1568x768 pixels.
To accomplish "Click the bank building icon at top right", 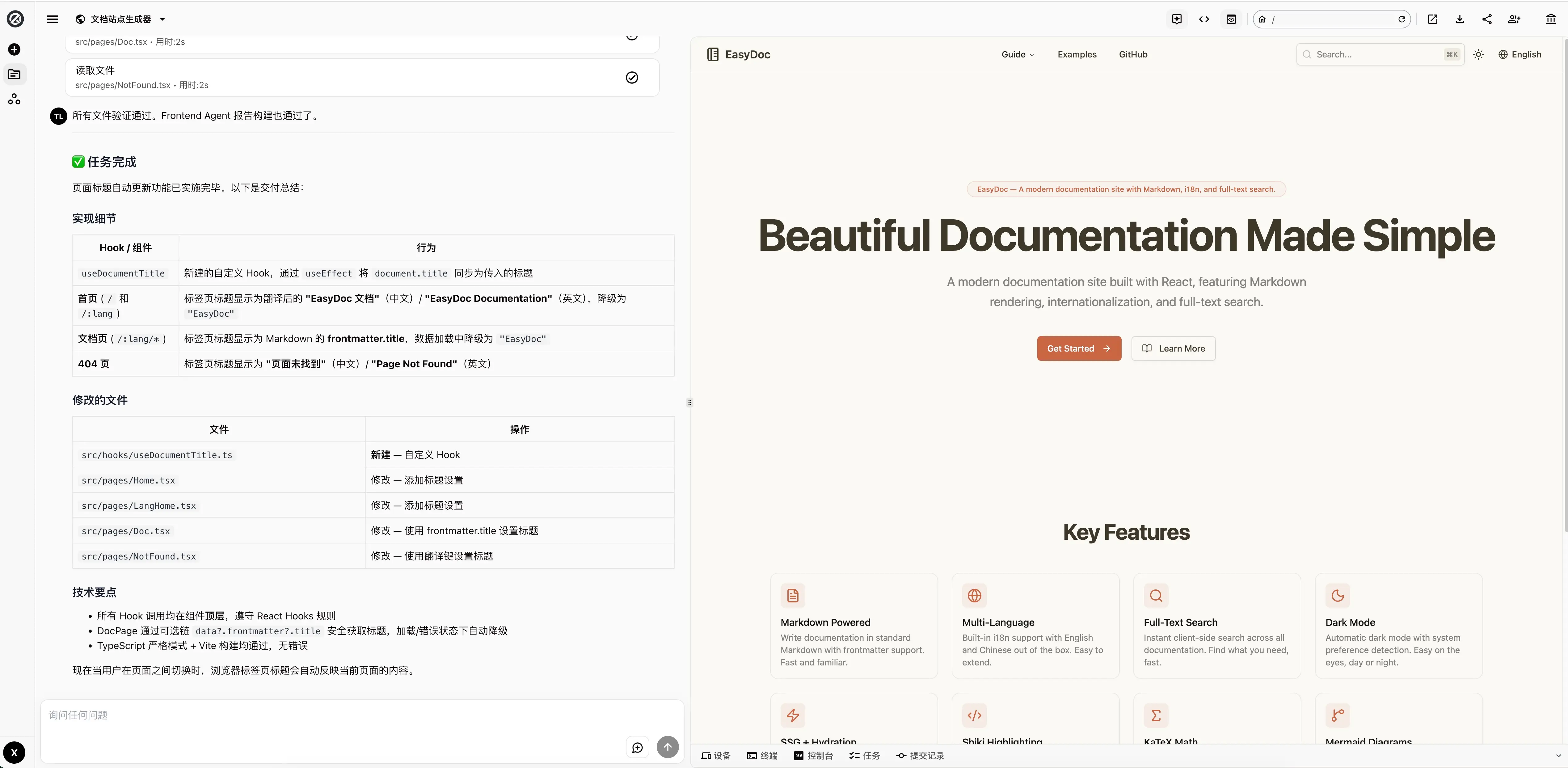I will click(x=1551, y=19).
